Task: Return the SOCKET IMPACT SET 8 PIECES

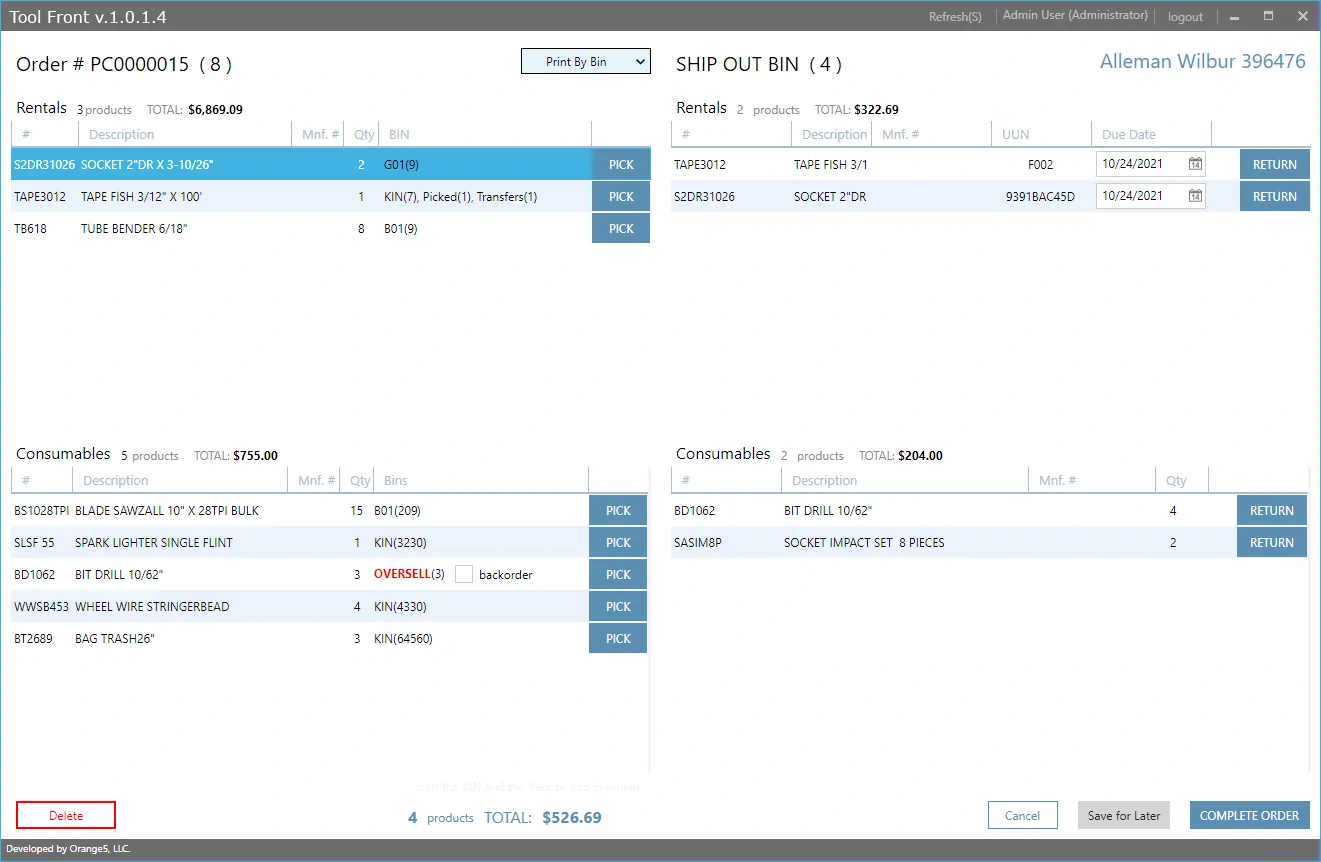Action: (1271, 543)
